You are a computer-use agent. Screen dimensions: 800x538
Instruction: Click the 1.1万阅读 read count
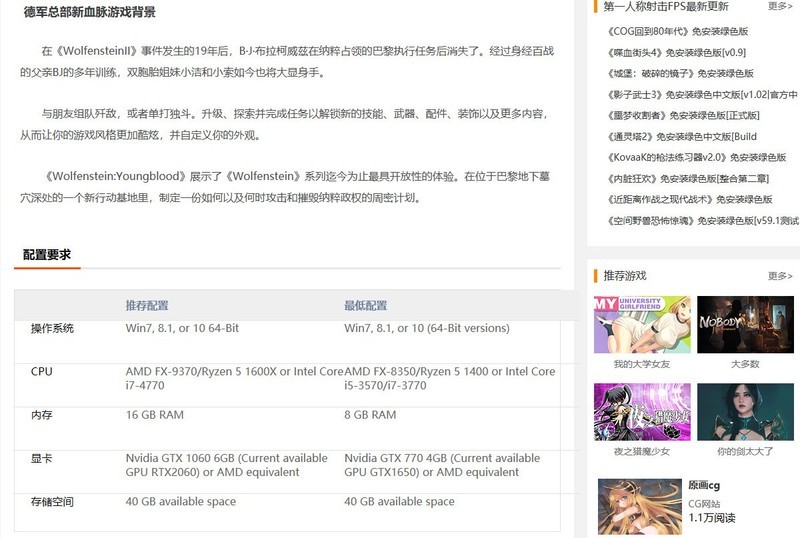tap(712, 518)
